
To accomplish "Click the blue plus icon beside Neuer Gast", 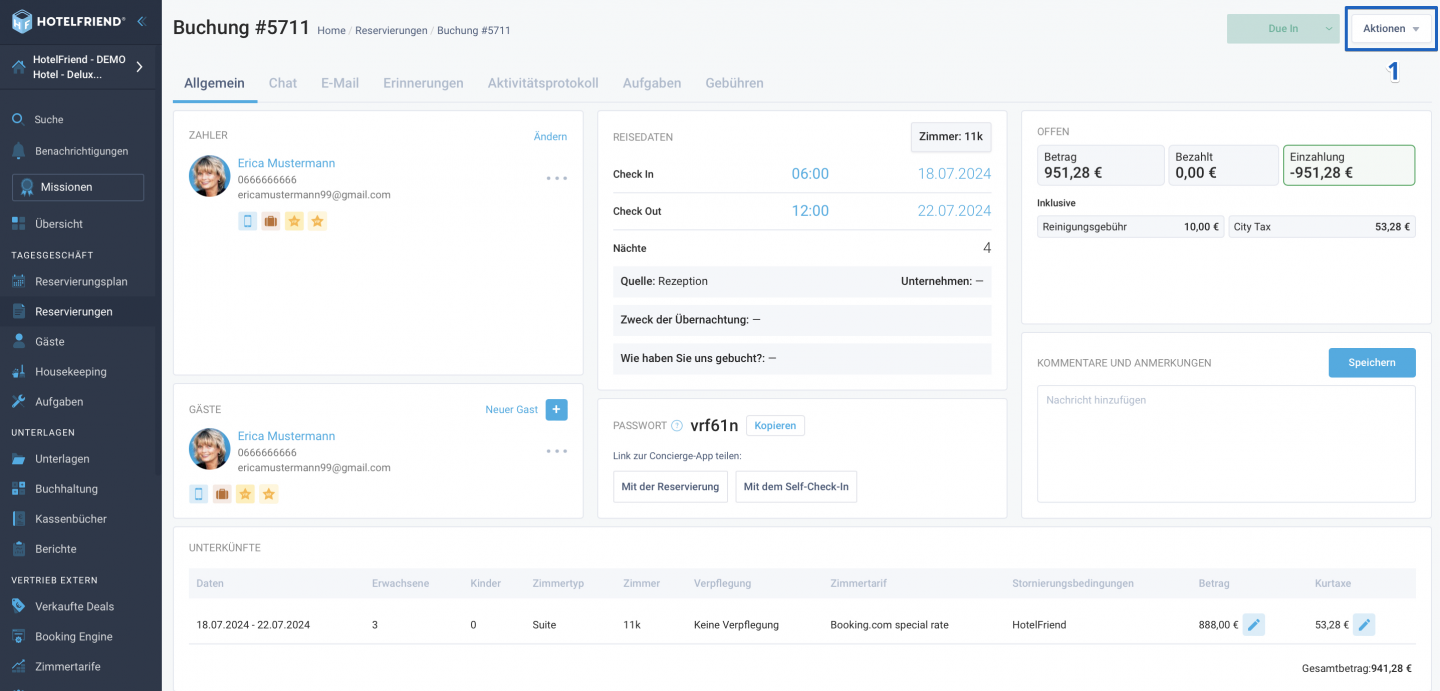I will point(557,409).
